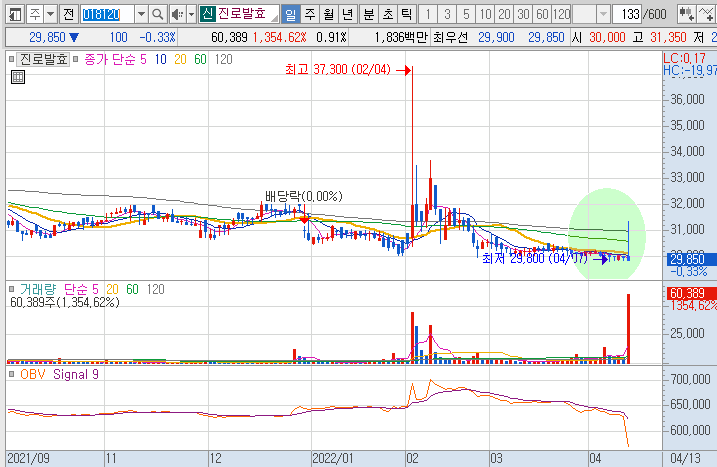Screen dimensions: 717x467
Task: Click the small square before 거래량 legend
Action: click(x=11, y=289)
